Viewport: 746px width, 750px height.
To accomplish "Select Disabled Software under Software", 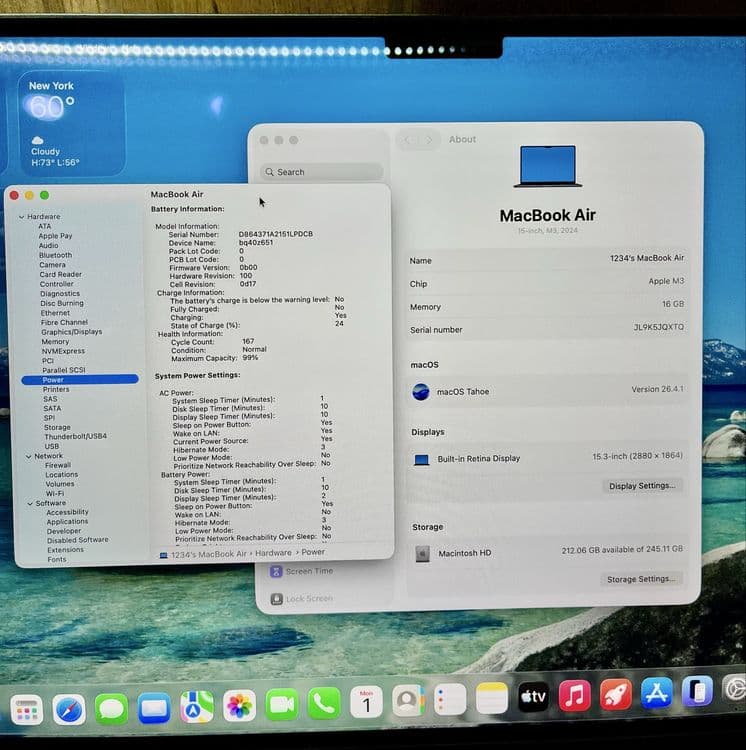I will point(78,540).
